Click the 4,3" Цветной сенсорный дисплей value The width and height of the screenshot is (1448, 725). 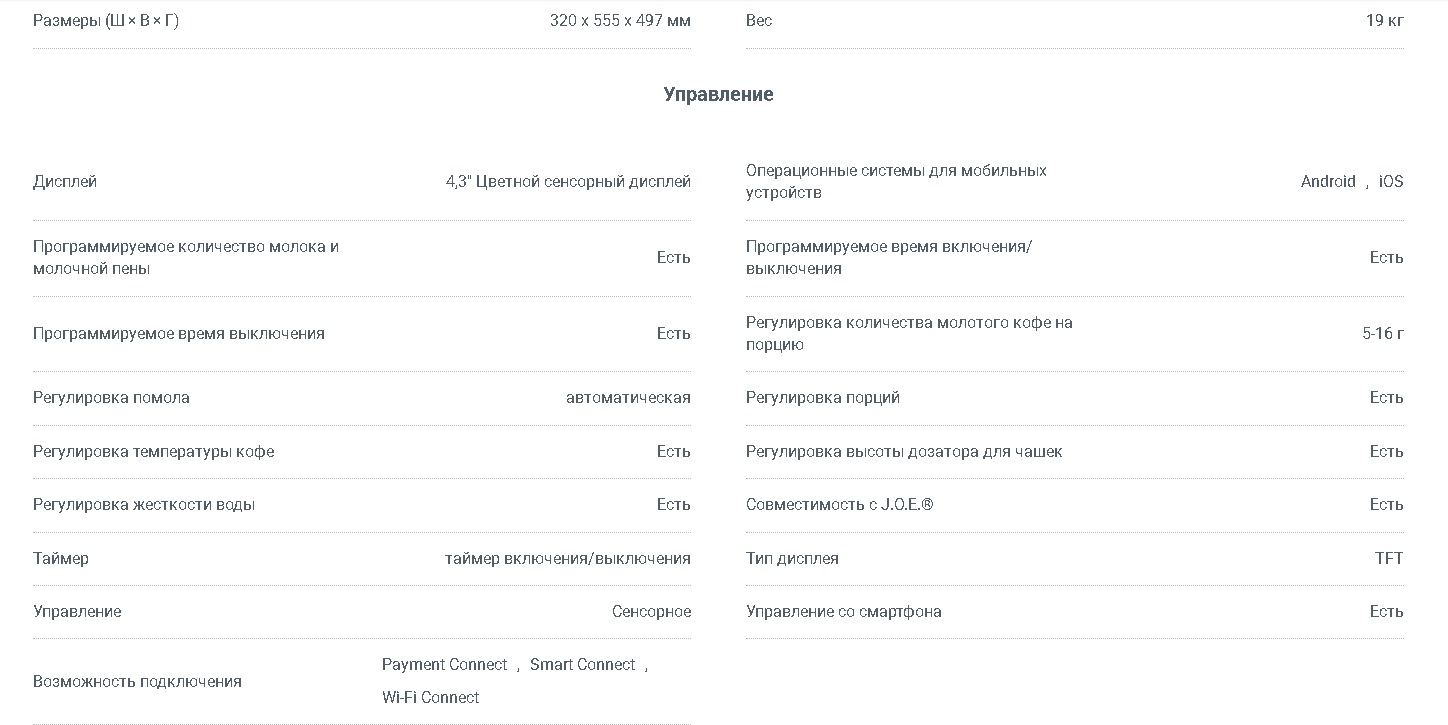click(568, 182)
